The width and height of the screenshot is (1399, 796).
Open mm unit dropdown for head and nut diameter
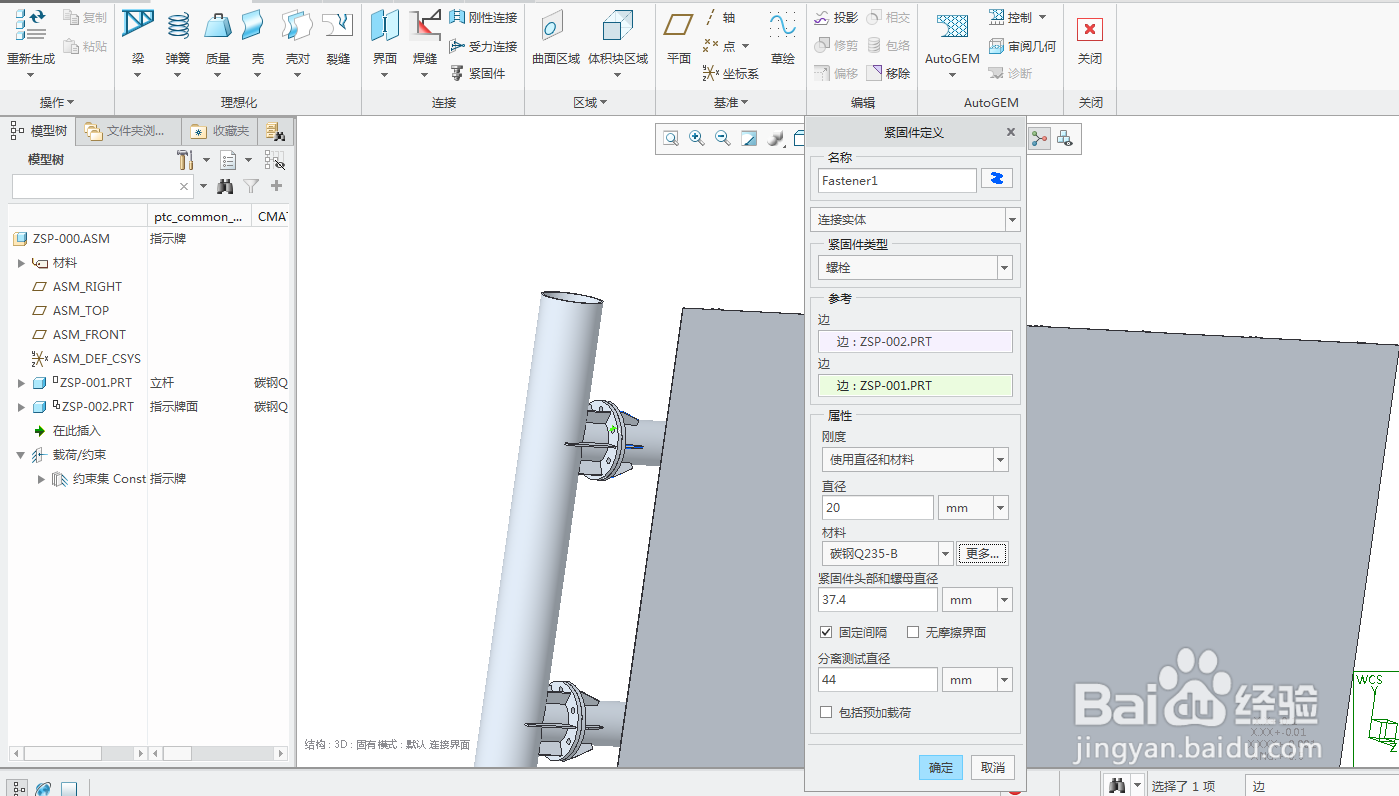coord(1005,600)
